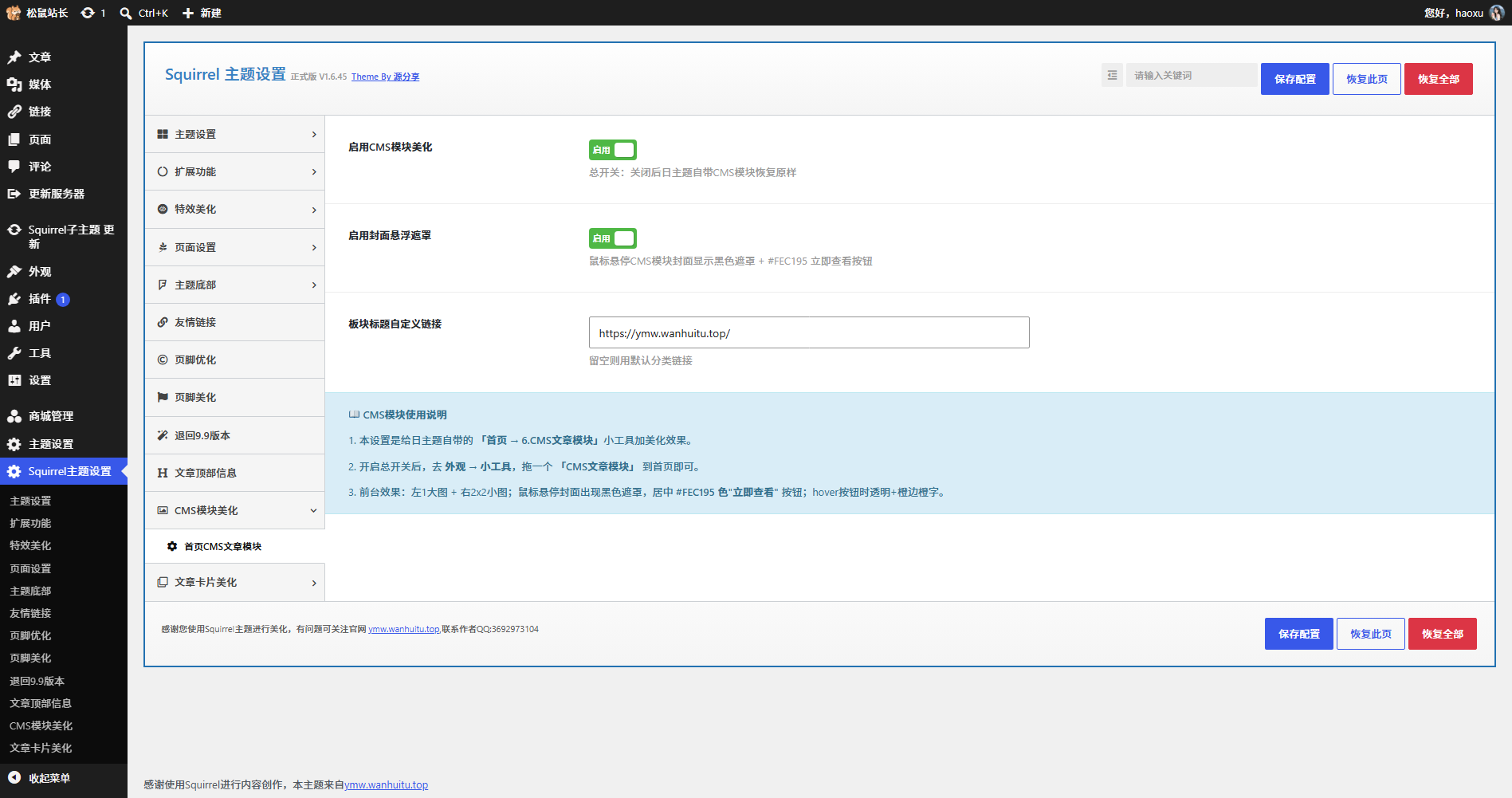
Task: Click the bottom 恢复全部 button
Action: [1442, 634]
